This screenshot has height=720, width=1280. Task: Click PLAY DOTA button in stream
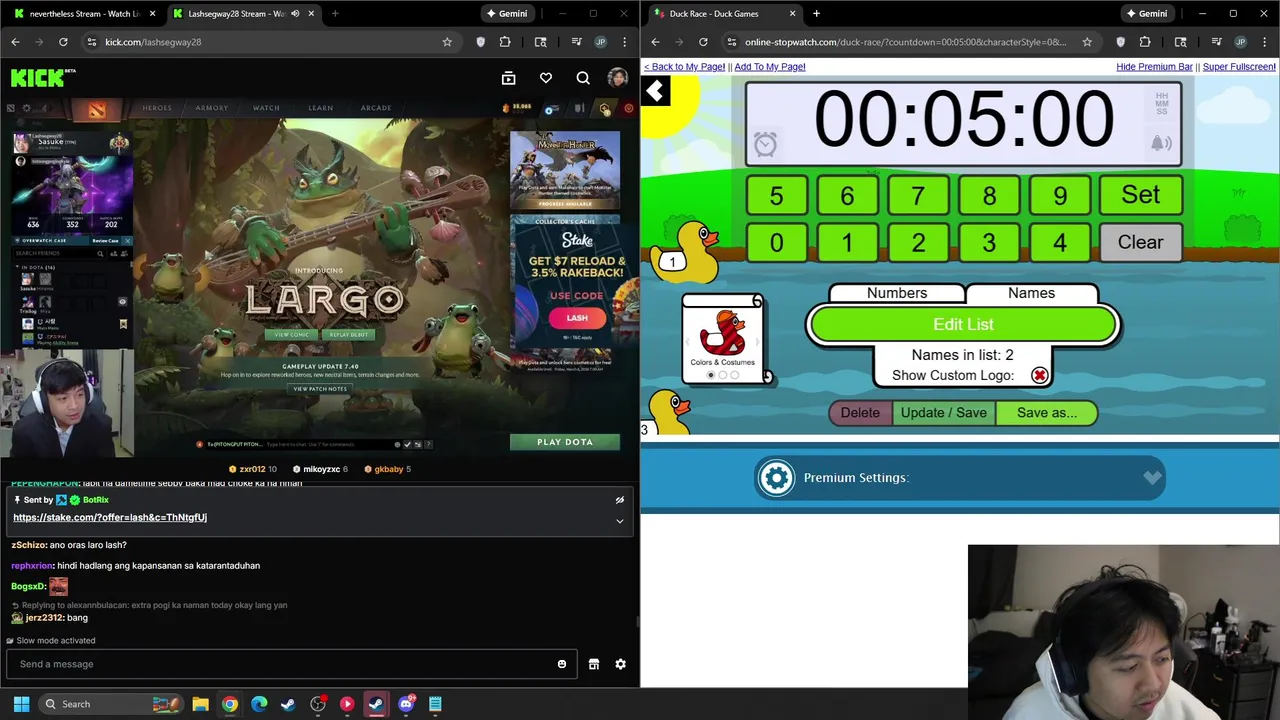[565, 442]
